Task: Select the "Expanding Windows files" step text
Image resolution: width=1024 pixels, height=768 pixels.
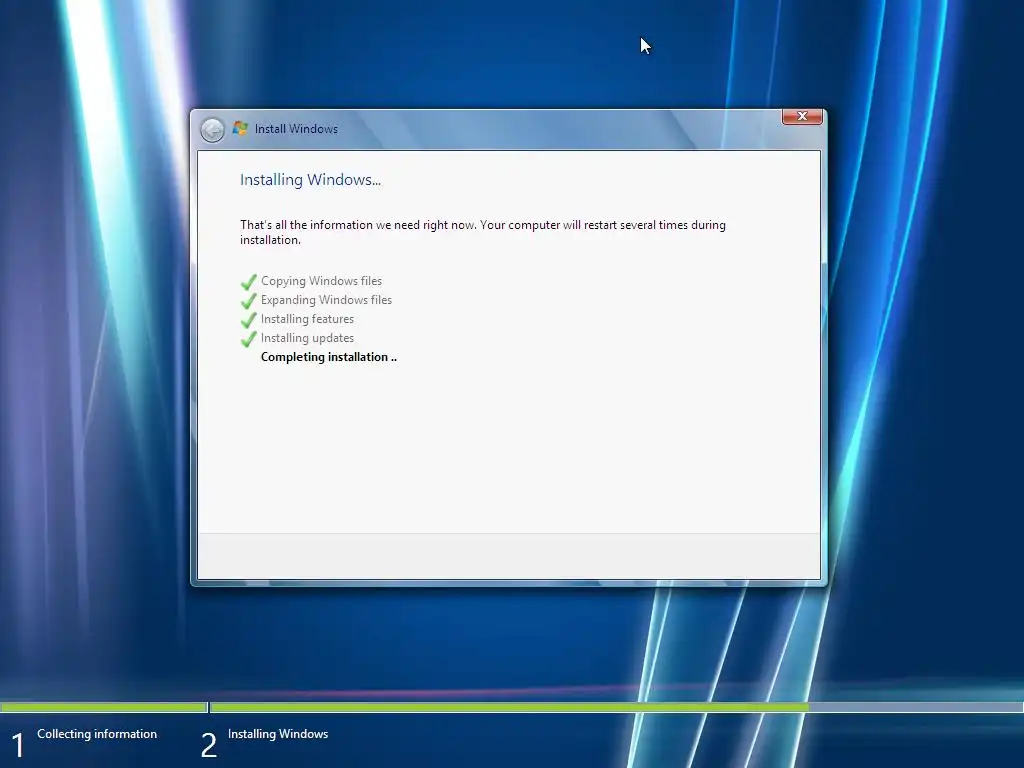Action: point(327,300)
